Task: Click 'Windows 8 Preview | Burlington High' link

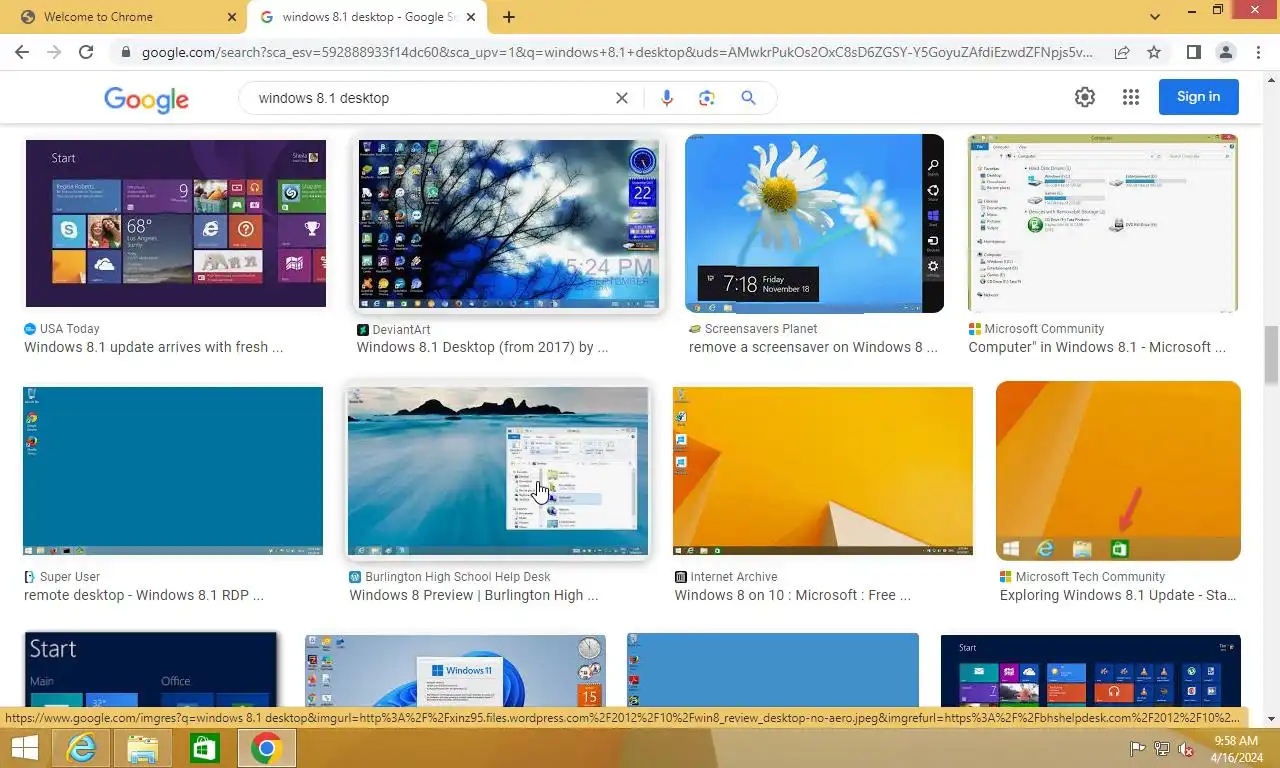Action: pos(474,595)
